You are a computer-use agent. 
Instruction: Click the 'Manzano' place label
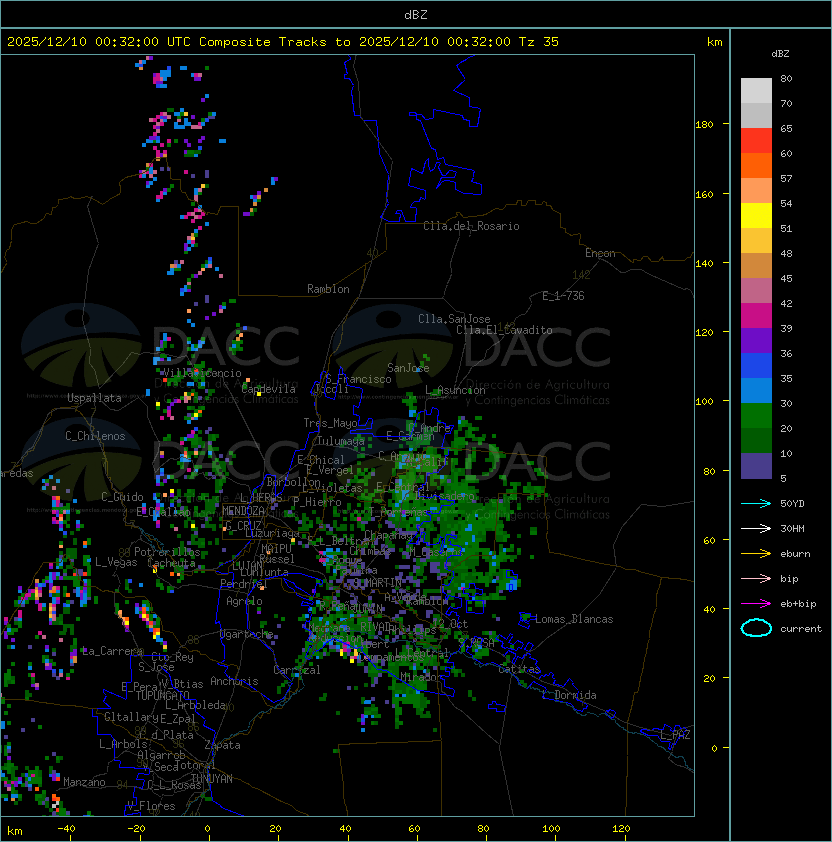click(x=84, y=782)
